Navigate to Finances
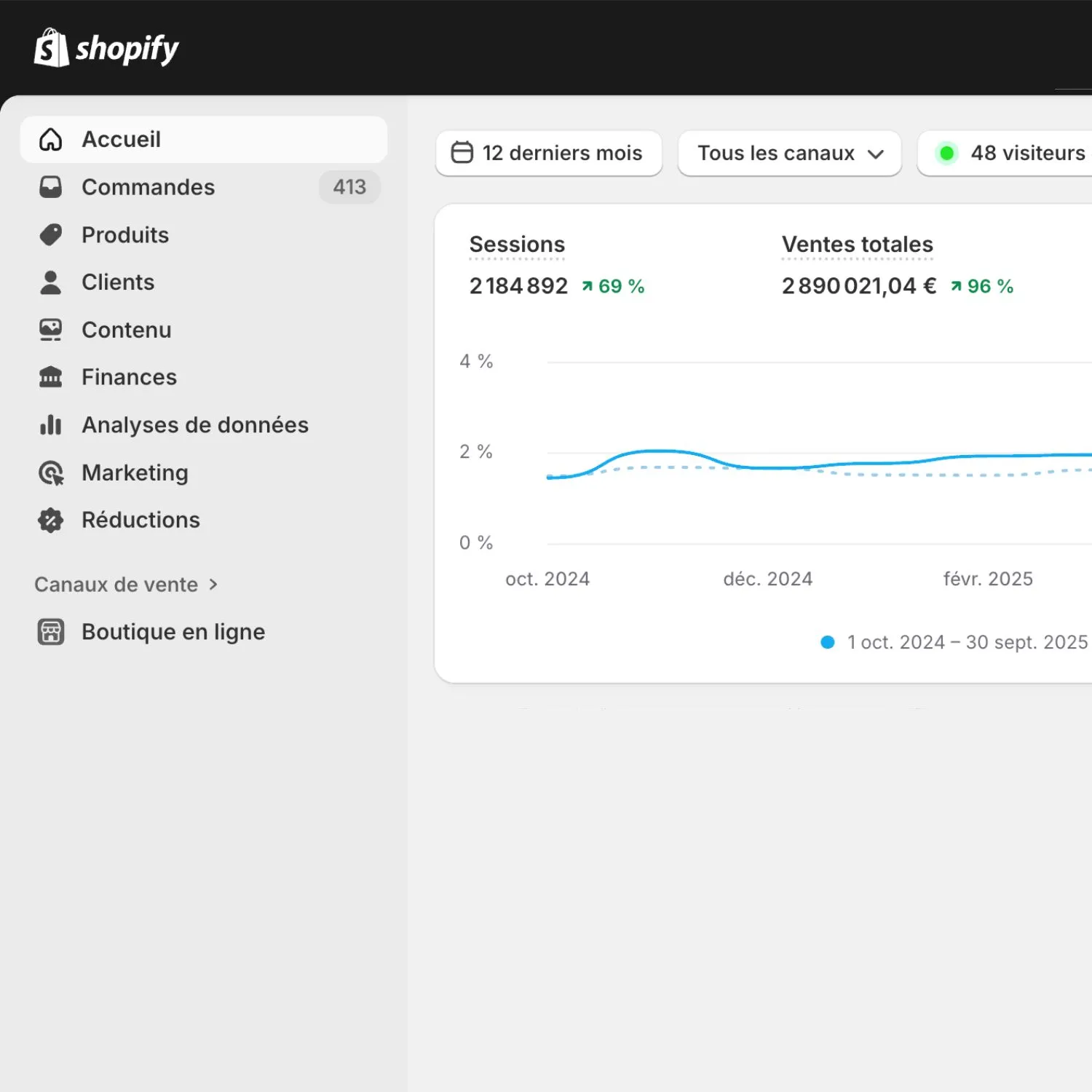This screenshot has height=1092, width=1092. (x=204, y=377)
